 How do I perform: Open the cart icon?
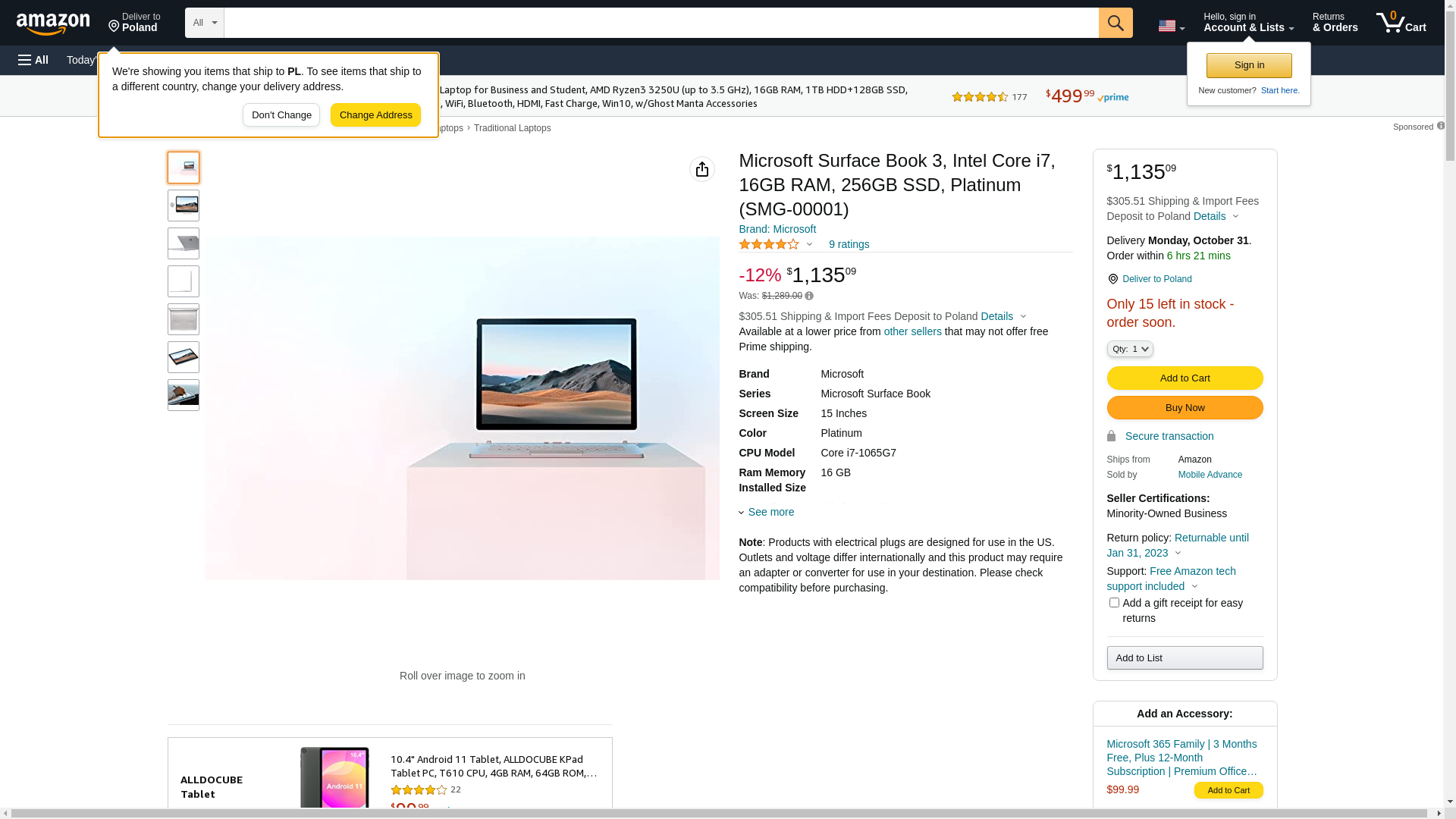coord(1401,23)
